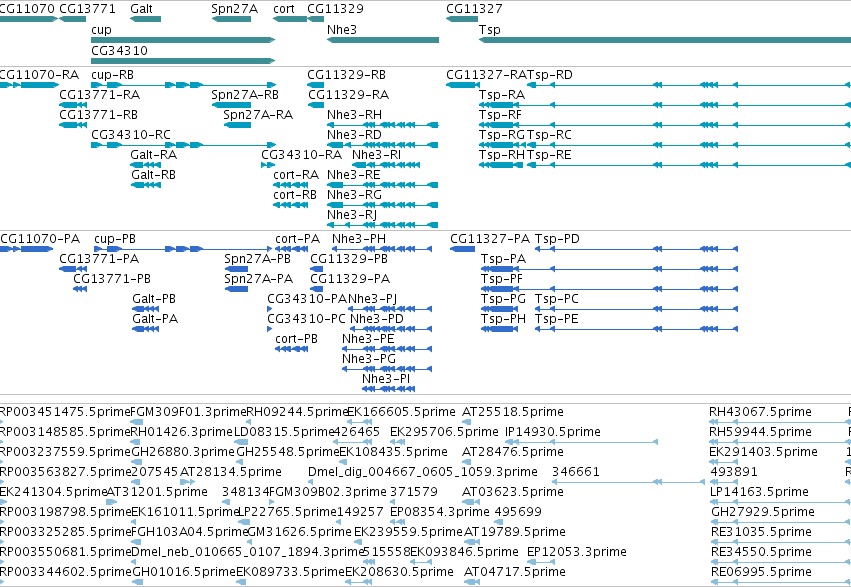851x587 pixels.
Task: Select Nhe3-RD transcript label
Action: 354,135
